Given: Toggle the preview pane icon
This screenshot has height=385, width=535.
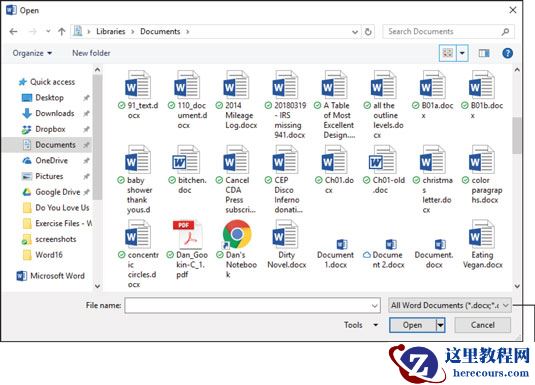Looking at the screenshot, I should (x=484, y=53).
